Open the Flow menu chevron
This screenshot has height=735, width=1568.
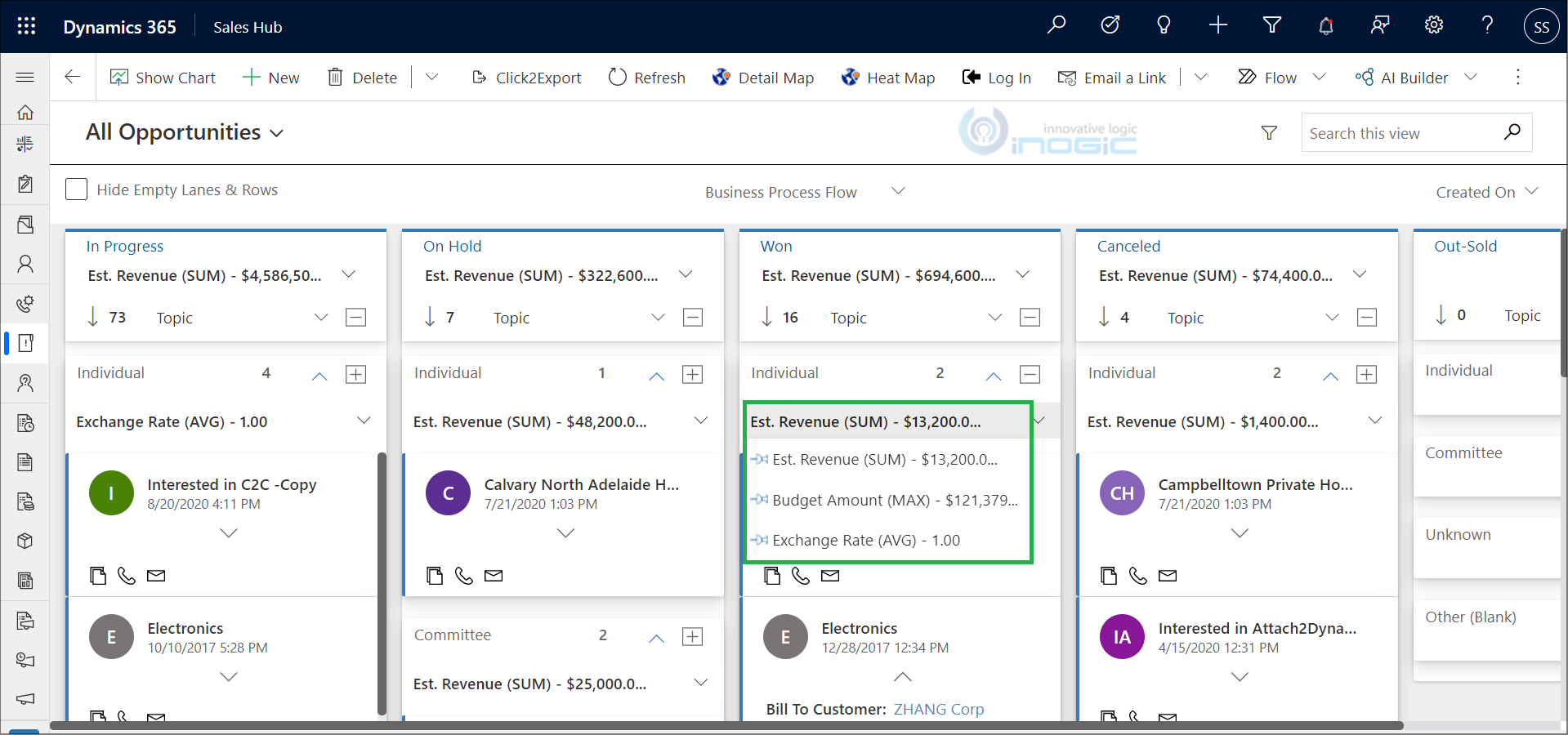[1319, 77]
